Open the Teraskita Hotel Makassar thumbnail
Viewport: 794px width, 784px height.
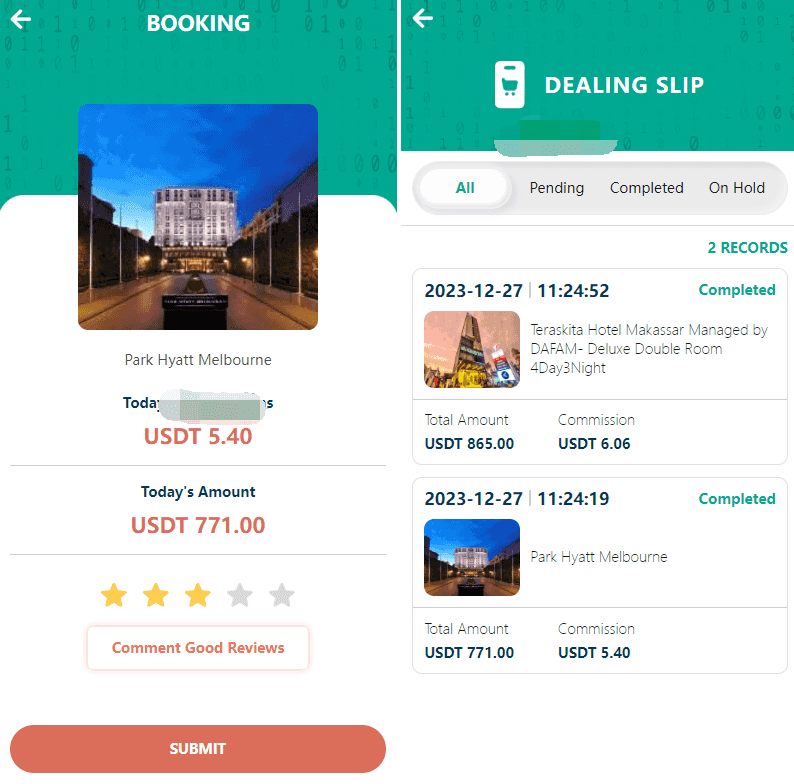tap(472, 349)
